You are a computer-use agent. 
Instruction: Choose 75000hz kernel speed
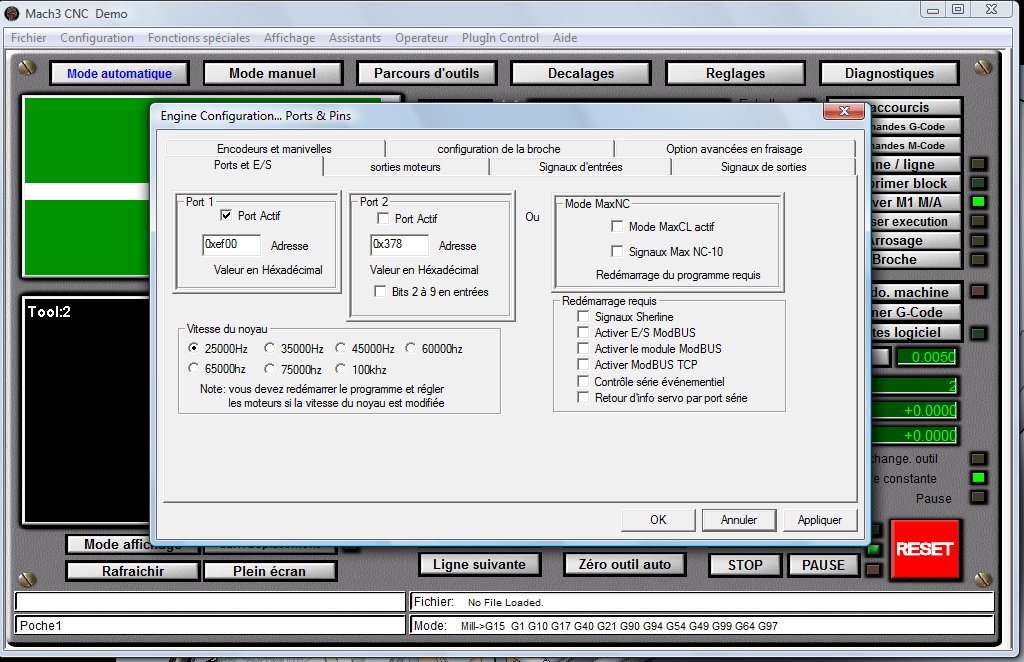click(x=269, y=369)
